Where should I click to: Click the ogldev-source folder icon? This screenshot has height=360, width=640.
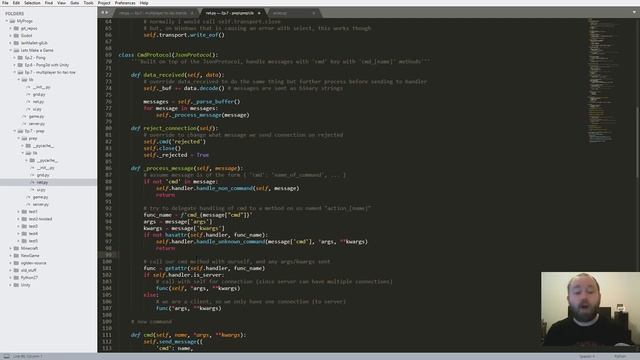point(16,263)
